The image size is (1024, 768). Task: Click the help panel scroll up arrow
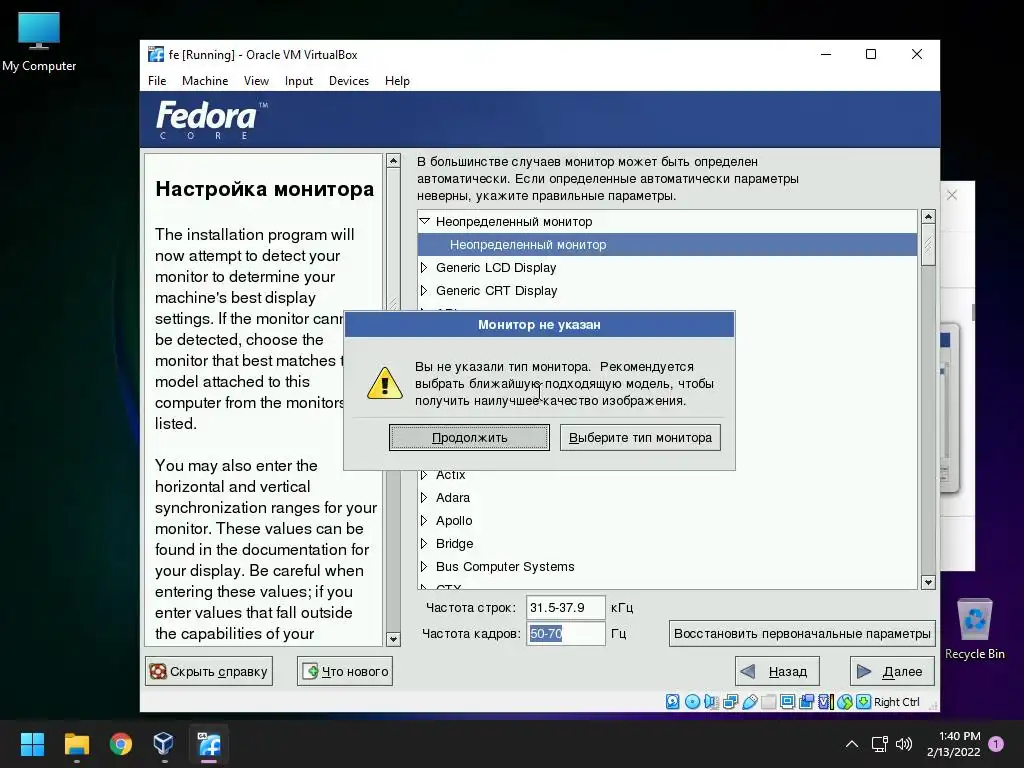pyautogui.click(x=393, y=161)
